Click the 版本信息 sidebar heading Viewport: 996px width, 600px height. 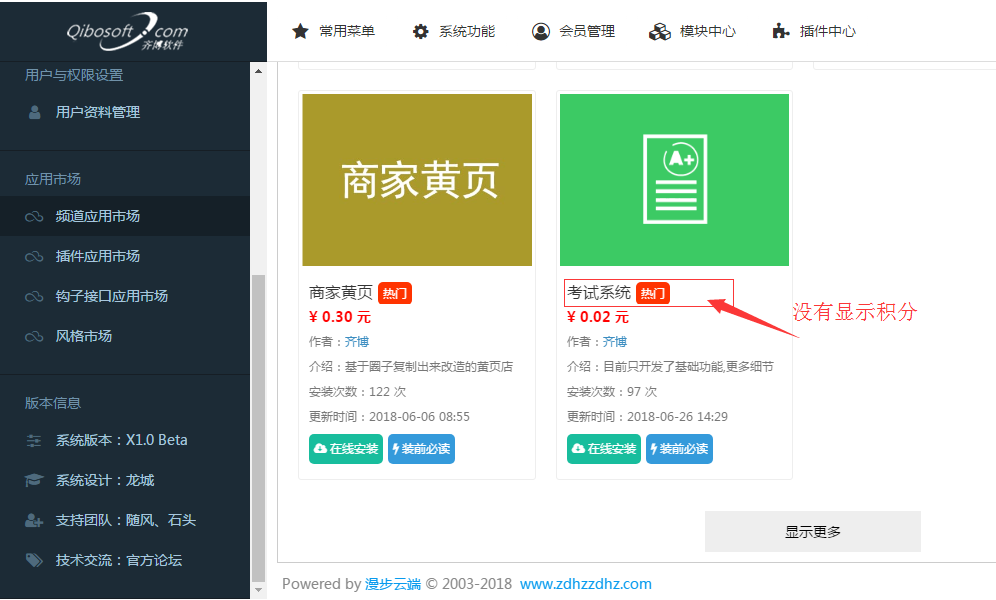(x=53, y=403)
